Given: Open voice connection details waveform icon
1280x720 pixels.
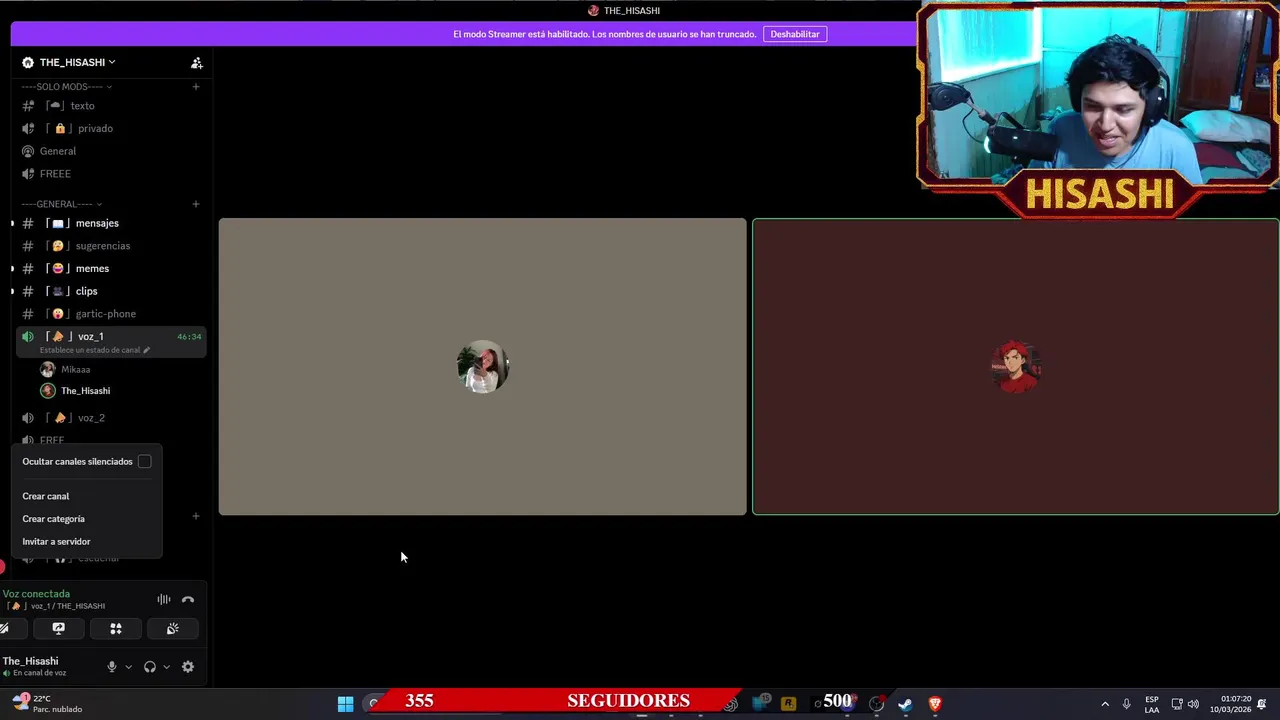Looking at the screenshot, I should 164,600.
